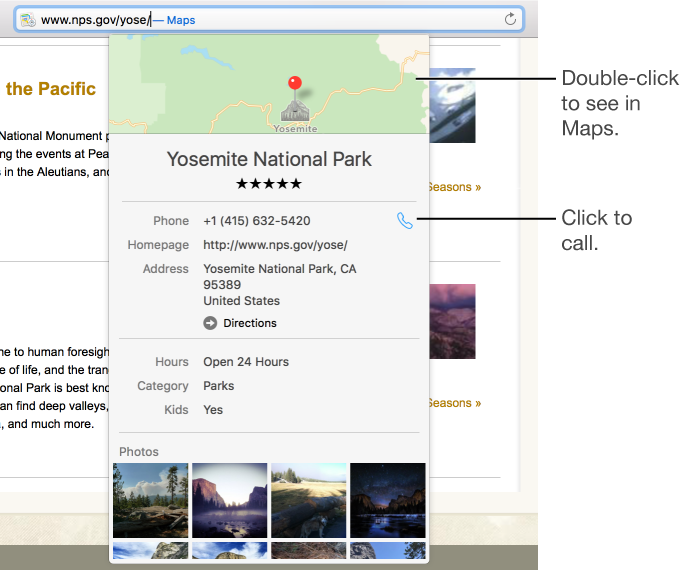The width and height of the screenshot is (690, 570).
Task: Click the upper Seasons » link
Action: (455, 187)
